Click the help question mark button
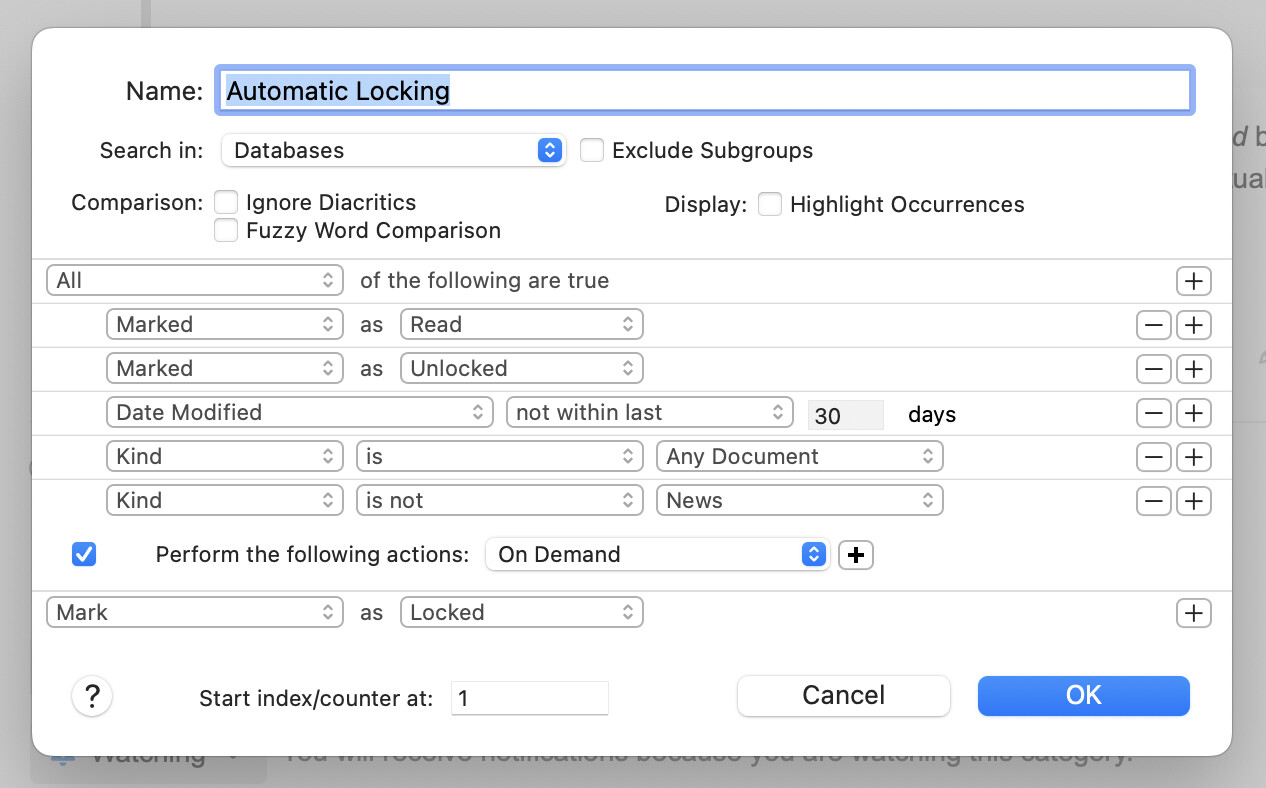This screenshot has height=788, width=1266. 92,696
